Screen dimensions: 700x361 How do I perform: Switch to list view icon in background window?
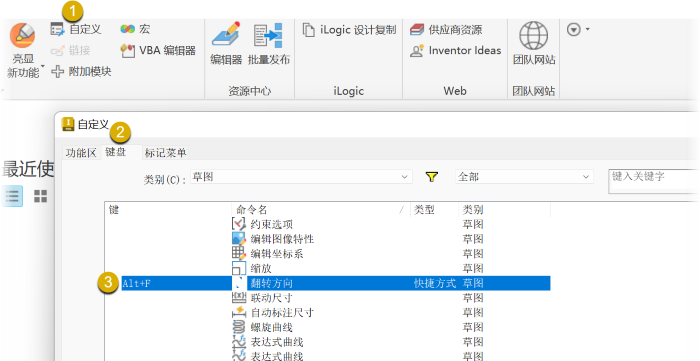12,195
